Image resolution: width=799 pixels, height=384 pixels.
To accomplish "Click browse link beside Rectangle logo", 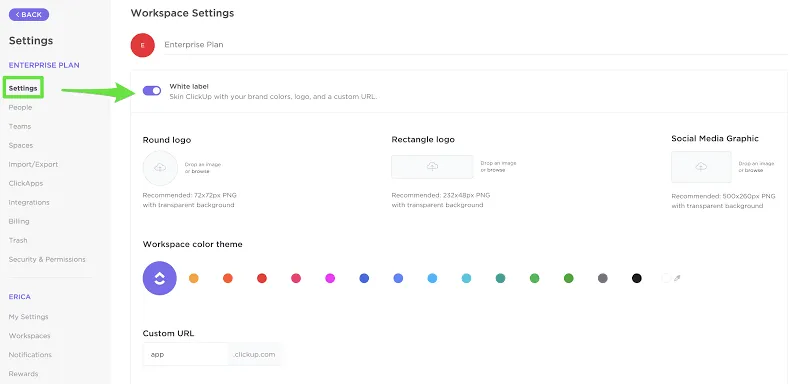I will [496, 170].
